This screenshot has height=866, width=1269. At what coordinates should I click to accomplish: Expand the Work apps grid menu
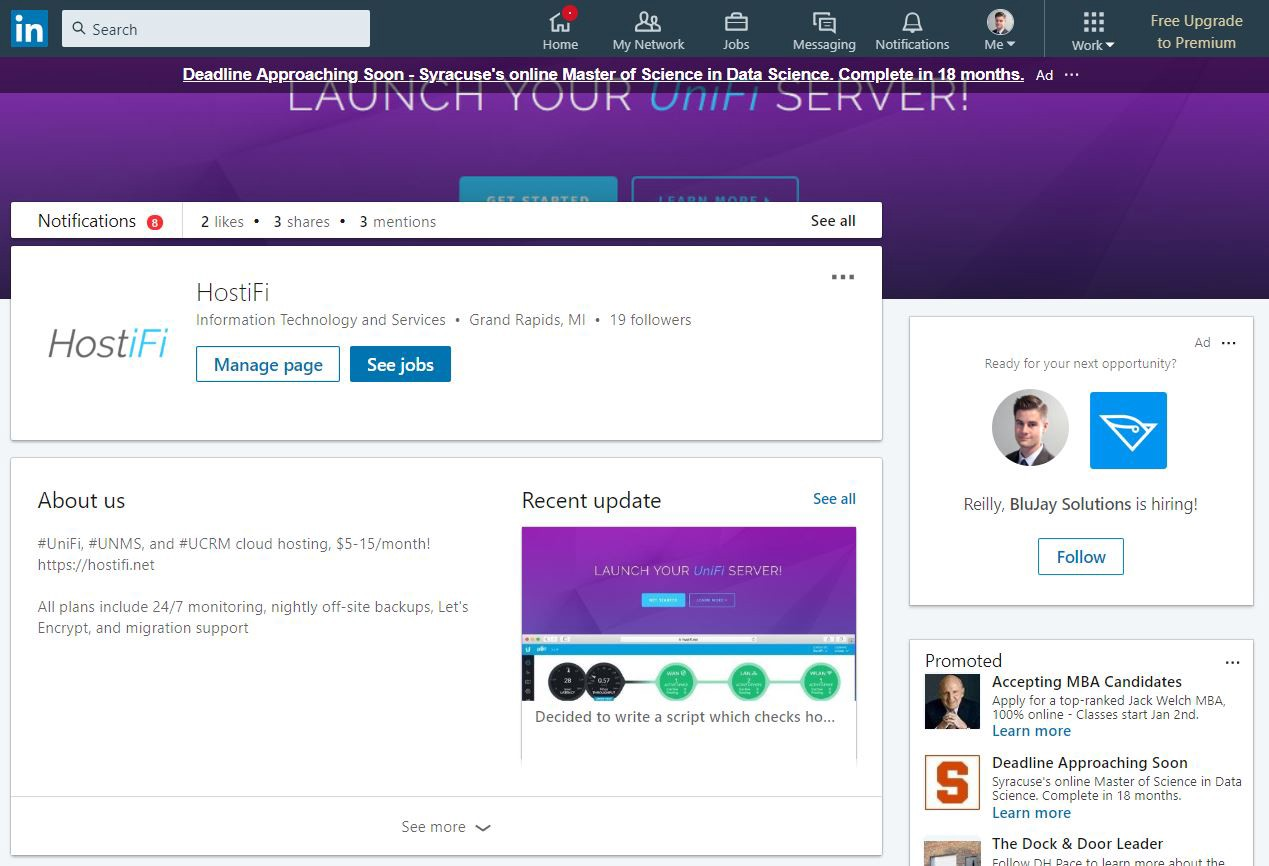[x=1093, y=29]
